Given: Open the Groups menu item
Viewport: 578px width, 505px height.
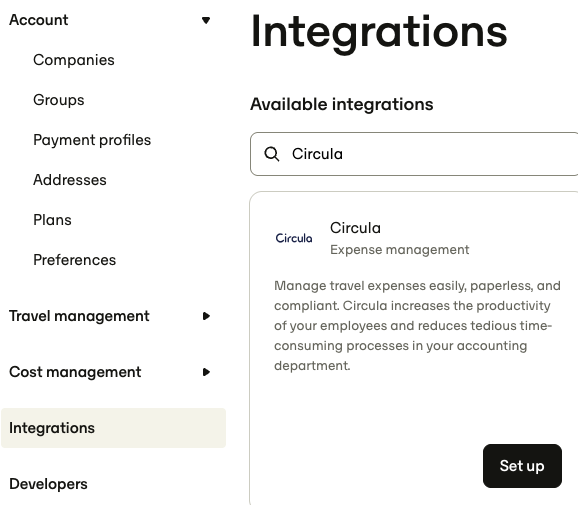Looking at the screenshot, I should [59, 100].
